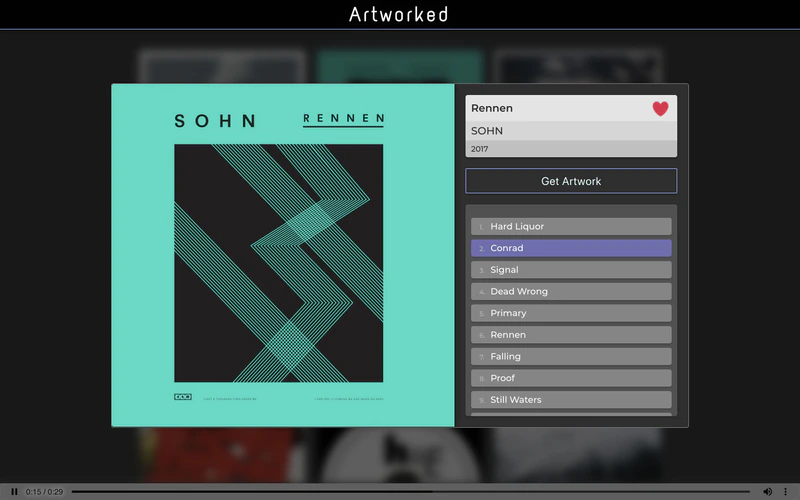The height and width of the screenshot is (500, 800).
Task: Unfavorite the album with the red heart icon
Action: [660, 109]
